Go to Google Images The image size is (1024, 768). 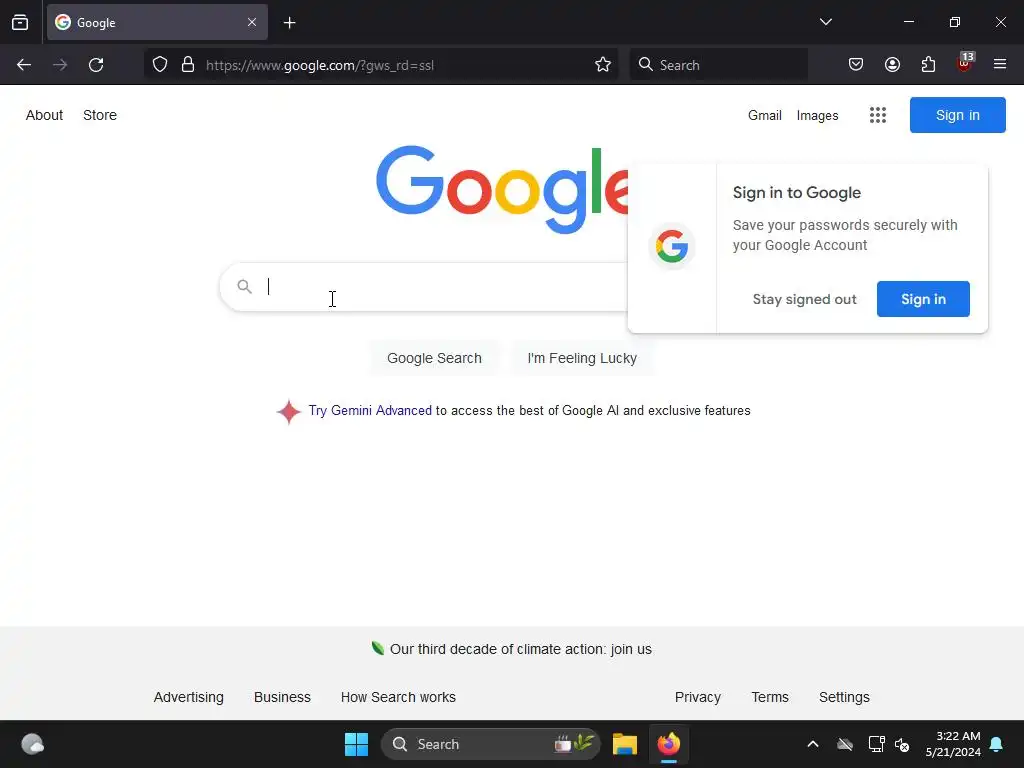tap(817, 116)
